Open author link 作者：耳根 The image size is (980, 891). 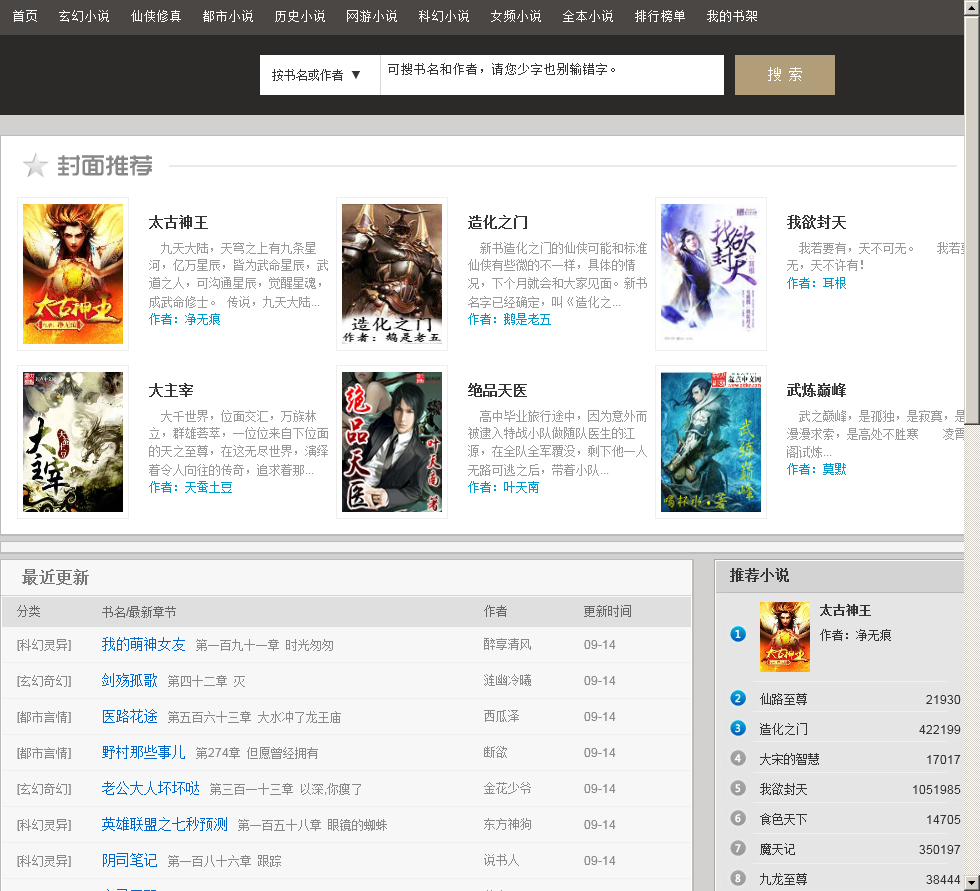[816, 283]
